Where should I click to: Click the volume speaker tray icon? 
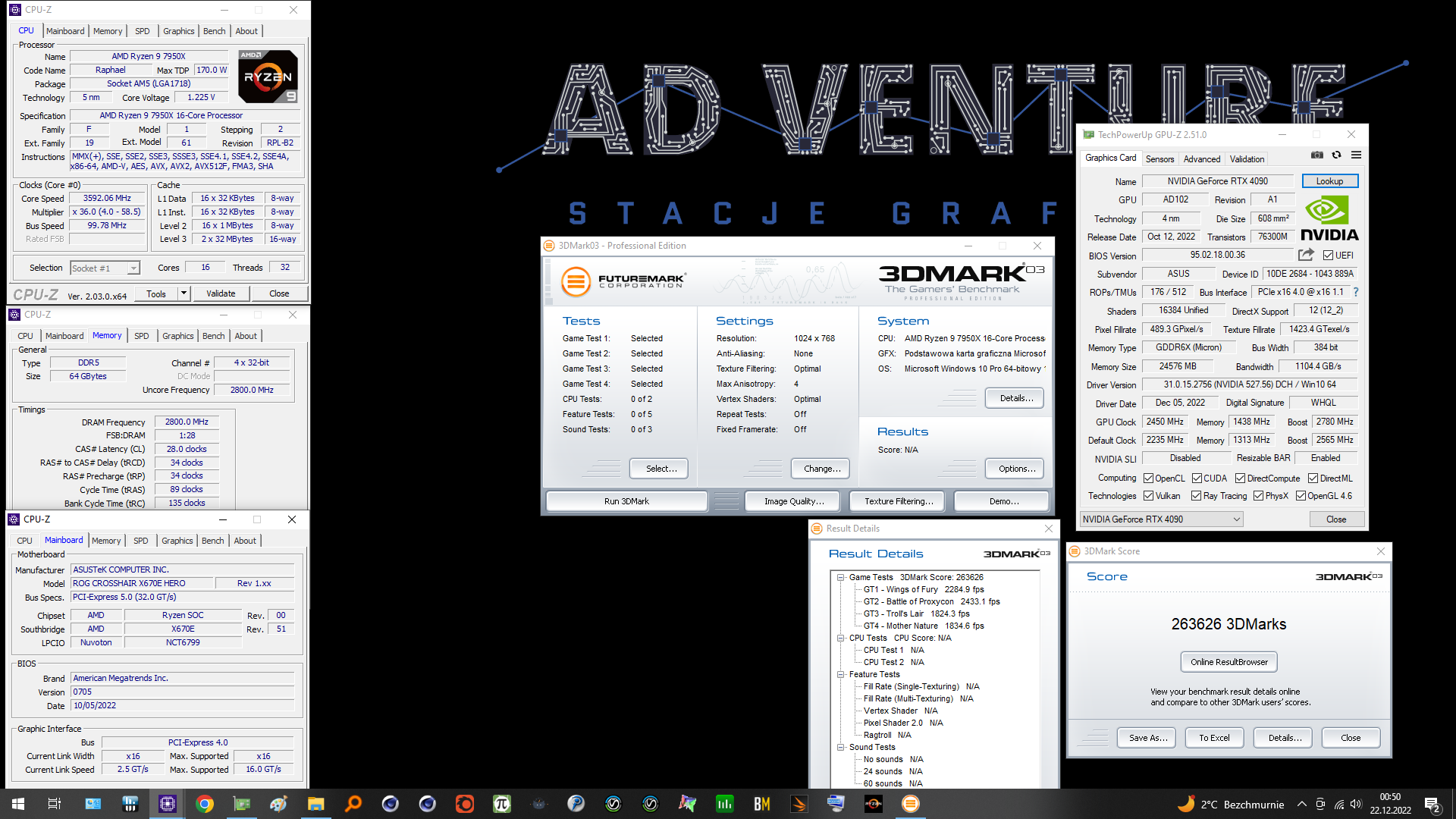point(1356,804)
